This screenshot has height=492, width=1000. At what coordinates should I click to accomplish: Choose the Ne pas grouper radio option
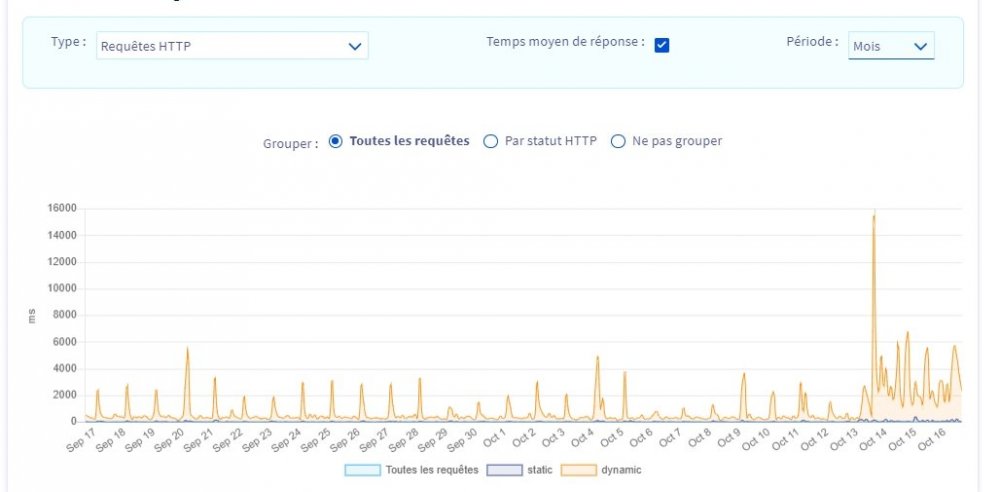click(618, 141)
